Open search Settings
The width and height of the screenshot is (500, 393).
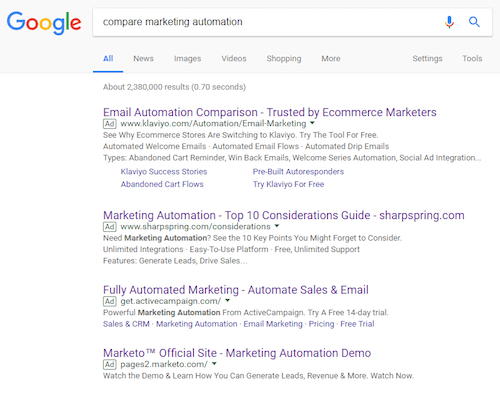click(427, 59)
